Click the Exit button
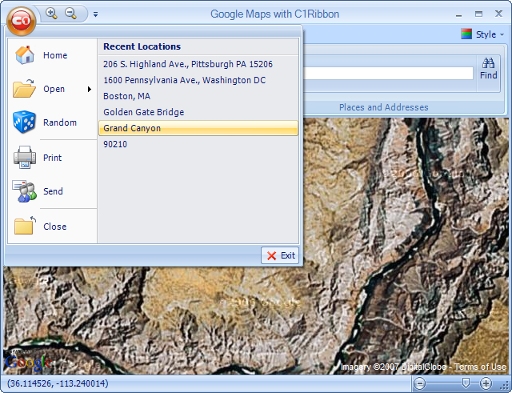This screenshot has height=393, width=512. coord(280,256)
